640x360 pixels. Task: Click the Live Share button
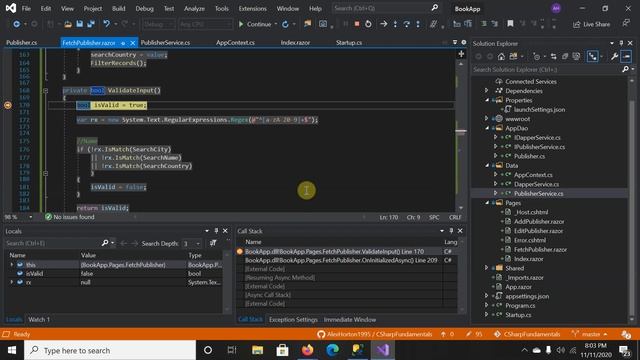pyautogui.click(x=591, y=24)
